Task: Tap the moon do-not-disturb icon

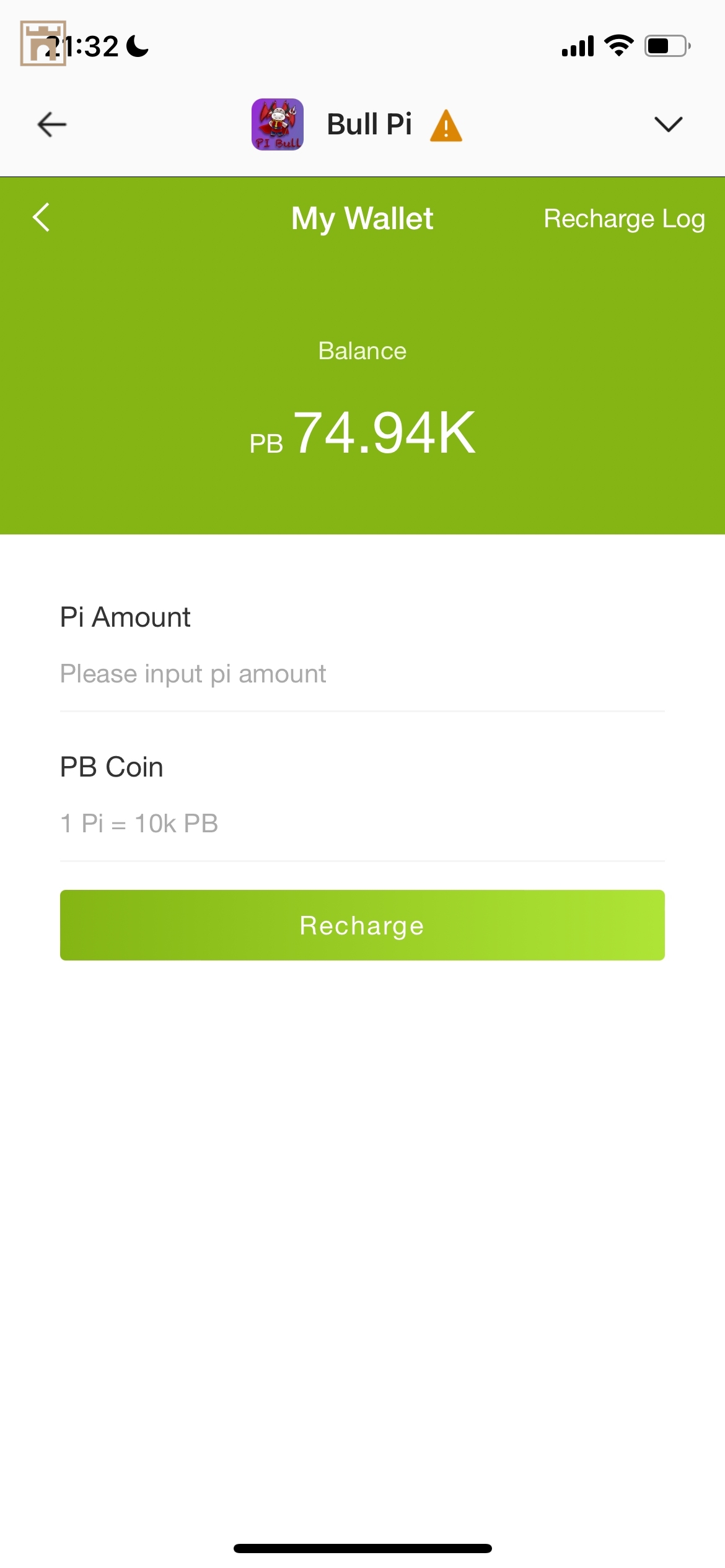Action: pos(137,46)
